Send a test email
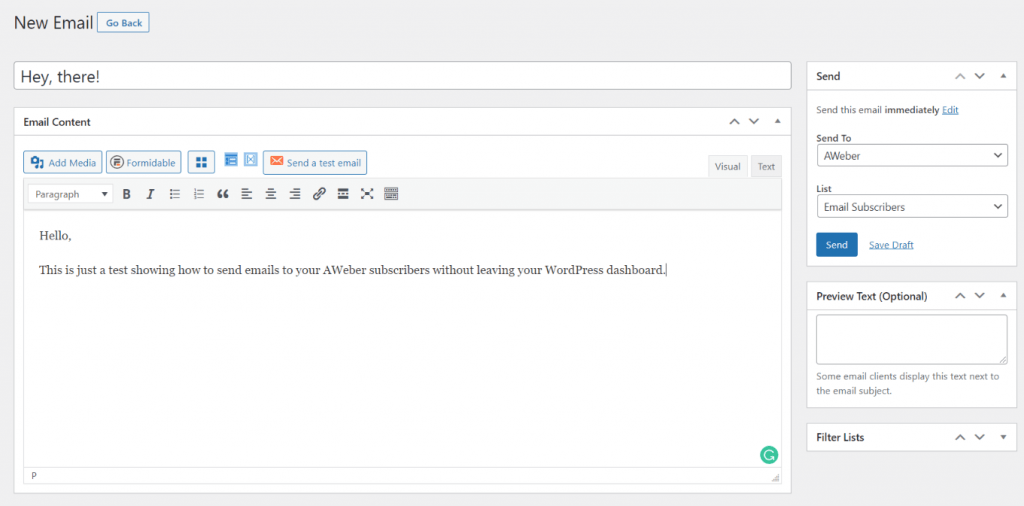This screenshot has height=506, width=1024. pos(315,163)
